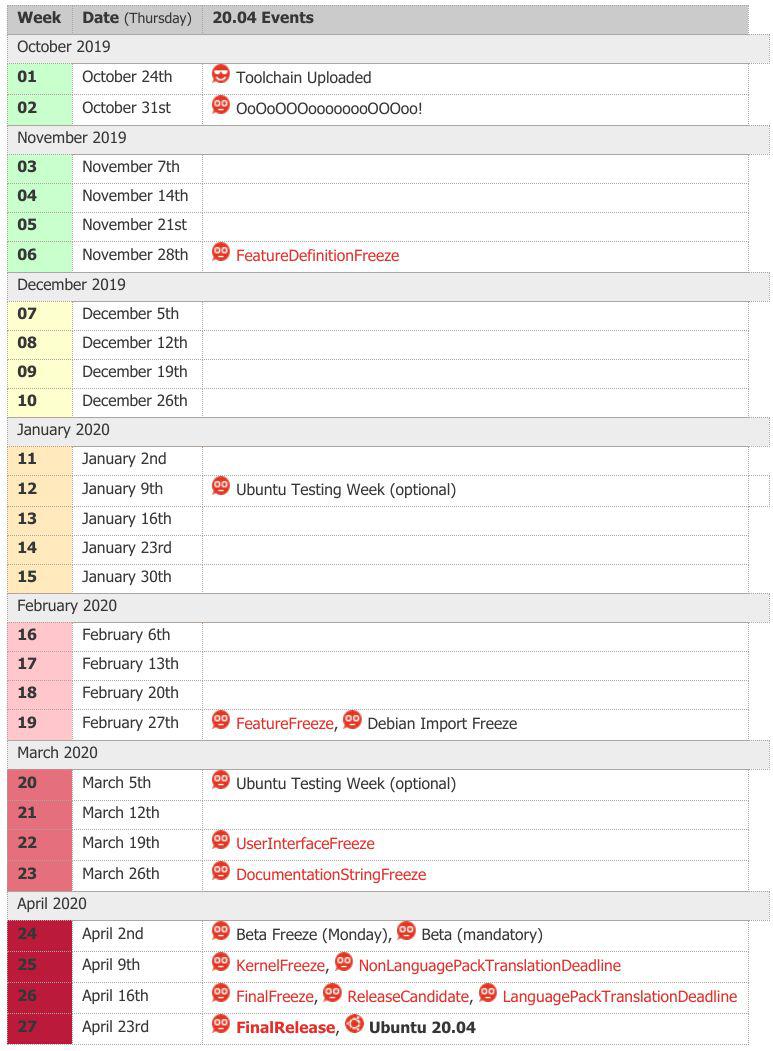The width and height of the screenshot is (773, 1051).
Task: Follow the LanguagePackTranslationDeadline link
Action: [x=619, y=996]
